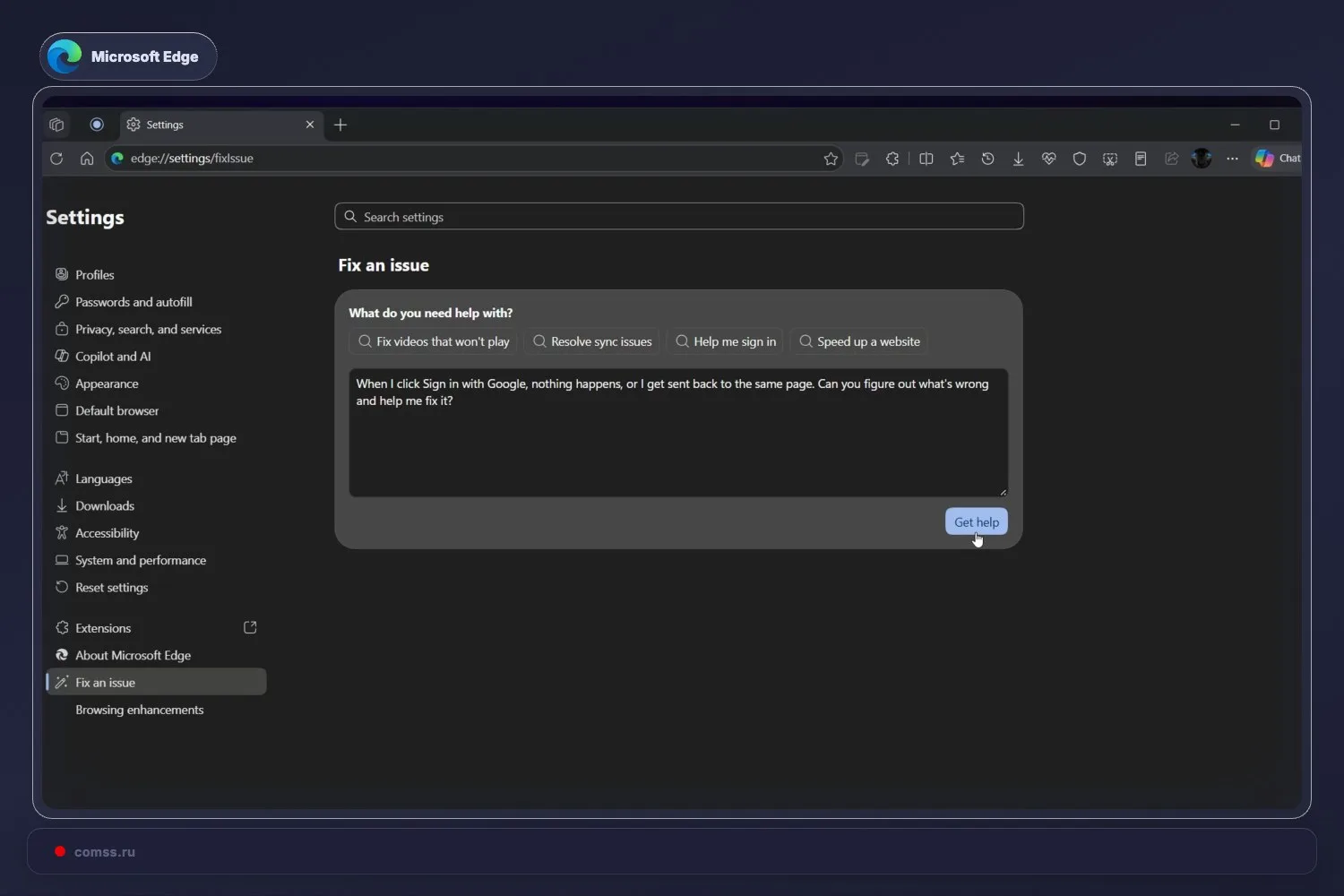Choose Fix videos that won't play suggestion
The image size is (1344, 896).
pos(434,341)
